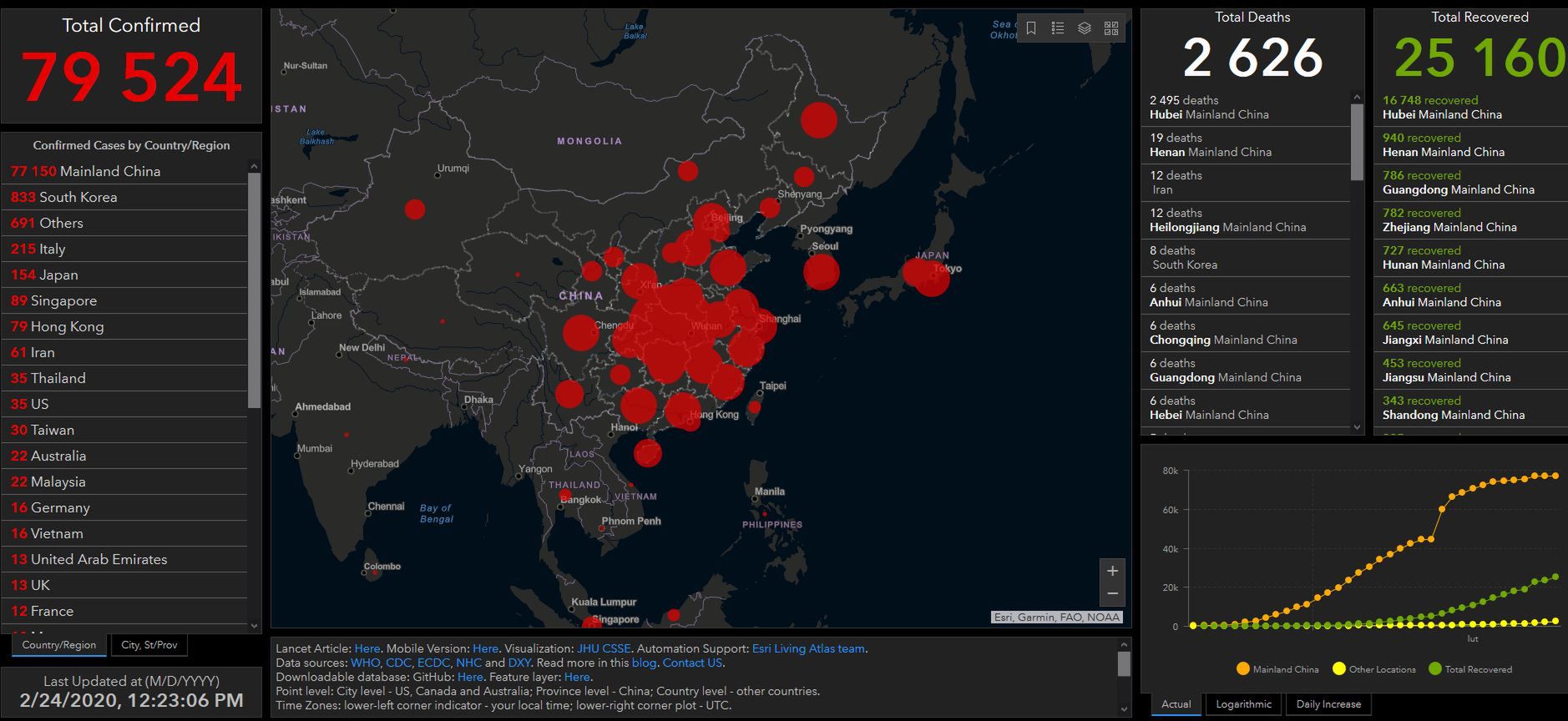Select the '691 Others' row
This screenshot has width=1568, height=721.
(124, 223)
